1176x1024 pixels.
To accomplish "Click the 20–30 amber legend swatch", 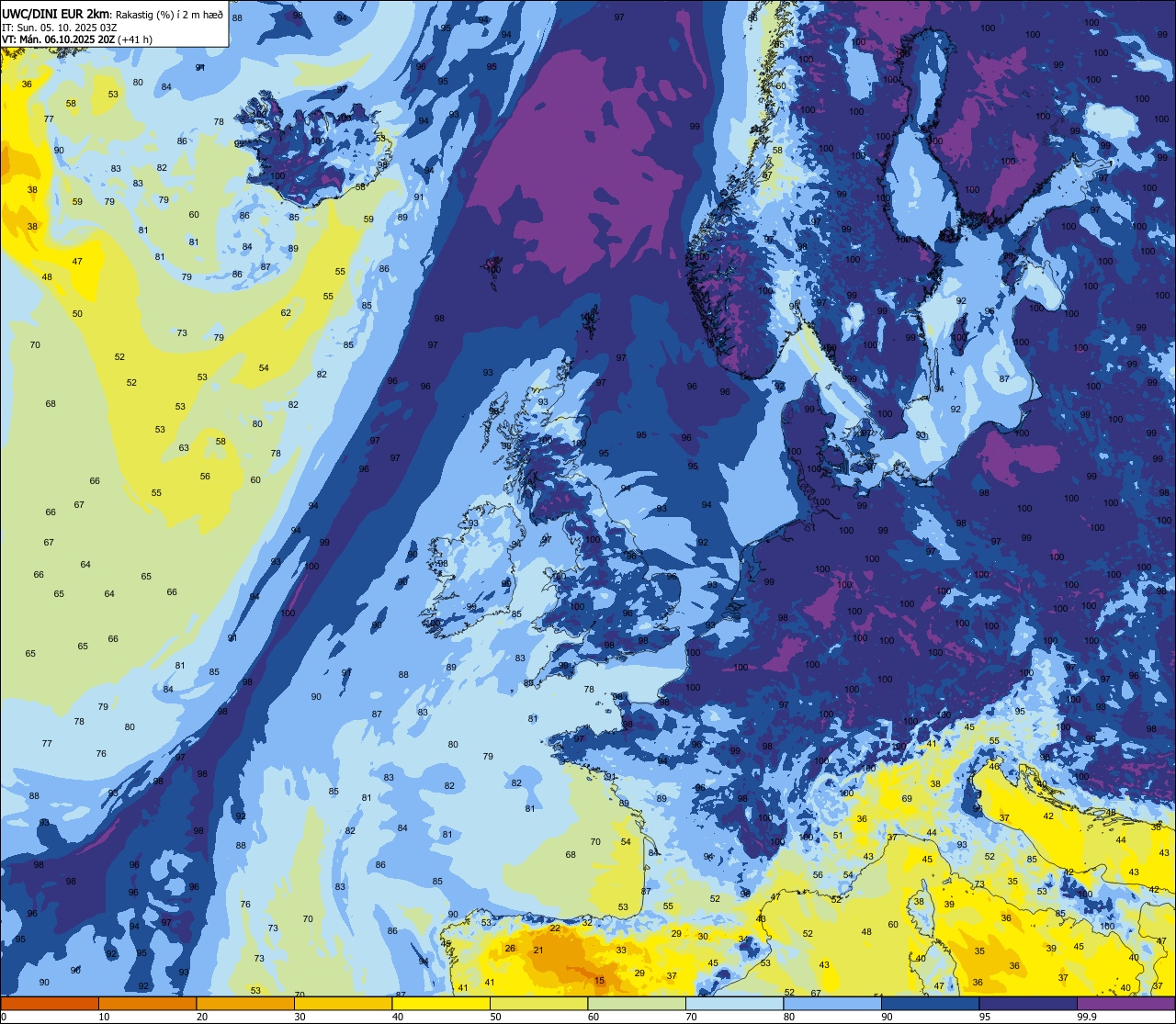I will [245, 1003].
